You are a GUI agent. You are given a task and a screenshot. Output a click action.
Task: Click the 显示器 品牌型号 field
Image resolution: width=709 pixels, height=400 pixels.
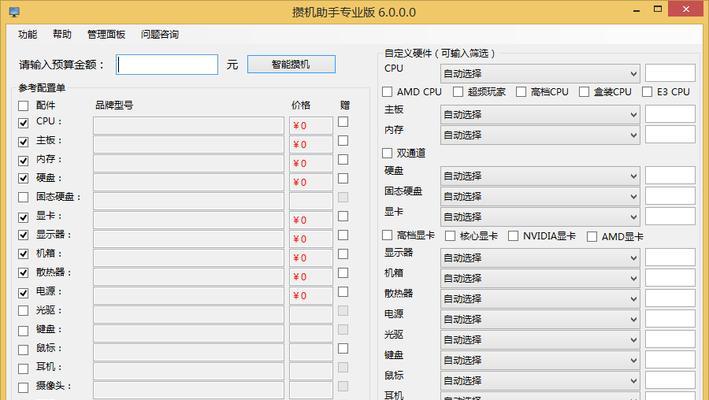pyautogui.click(x=189, y=239)
